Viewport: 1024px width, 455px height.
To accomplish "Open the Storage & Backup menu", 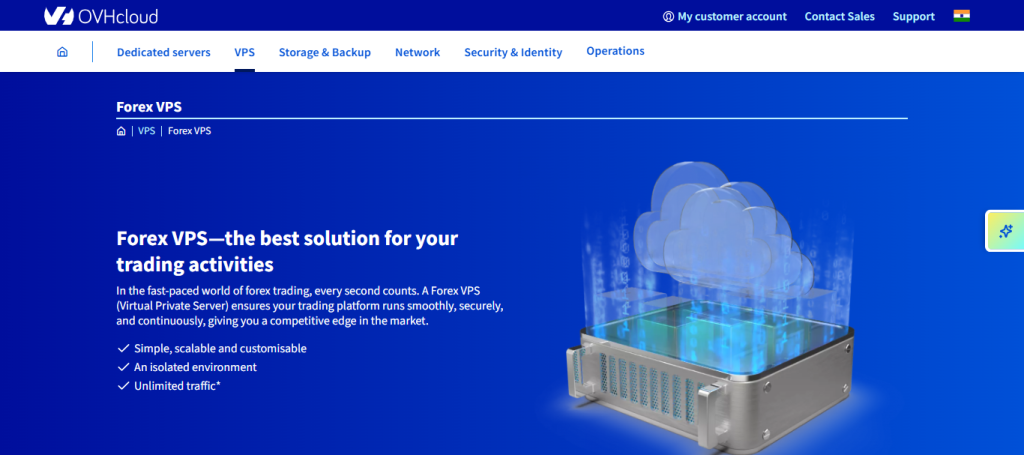I will pos(325,52).
